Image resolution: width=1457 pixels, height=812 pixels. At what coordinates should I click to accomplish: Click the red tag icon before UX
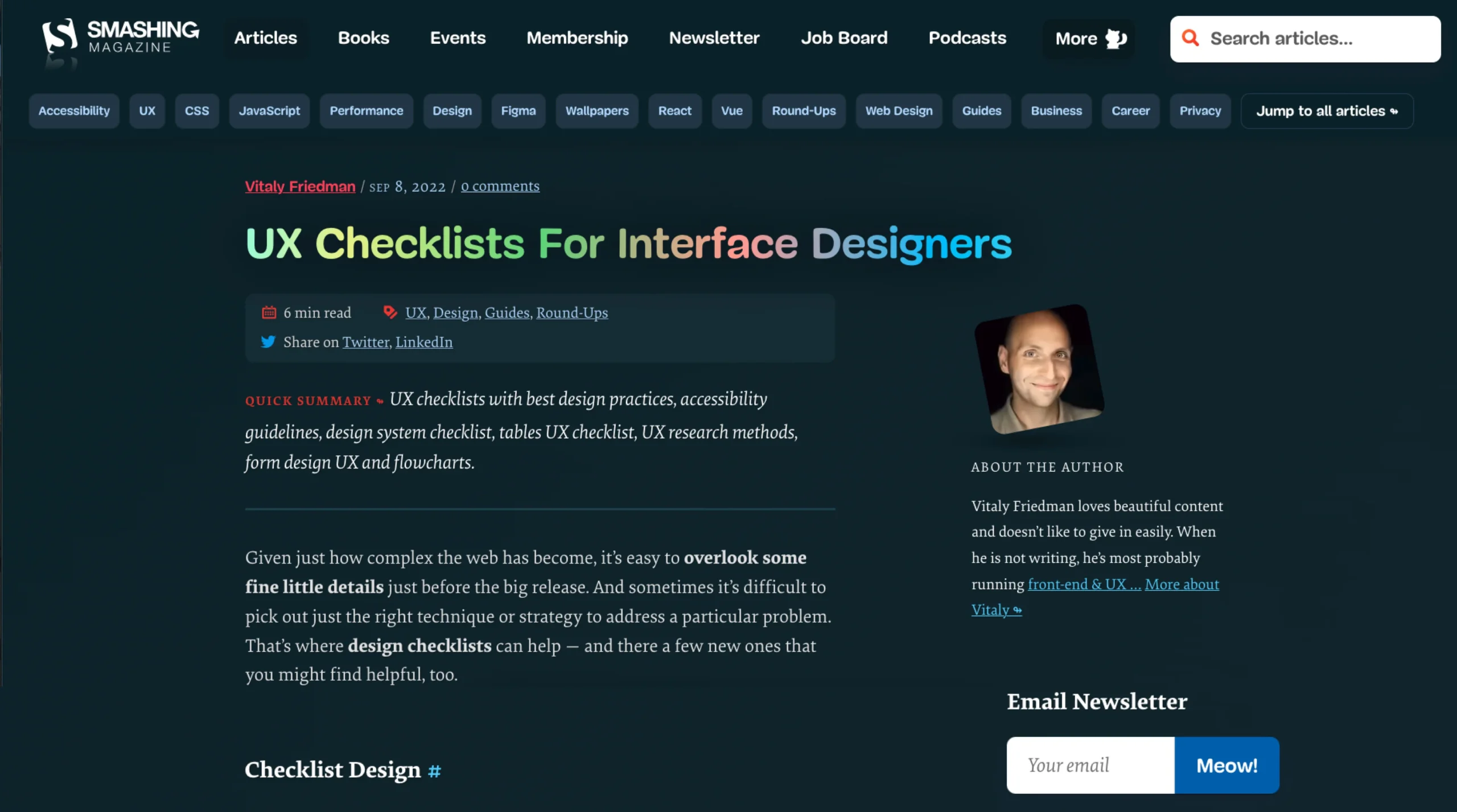pyautogui.click(x=390, y=312)
